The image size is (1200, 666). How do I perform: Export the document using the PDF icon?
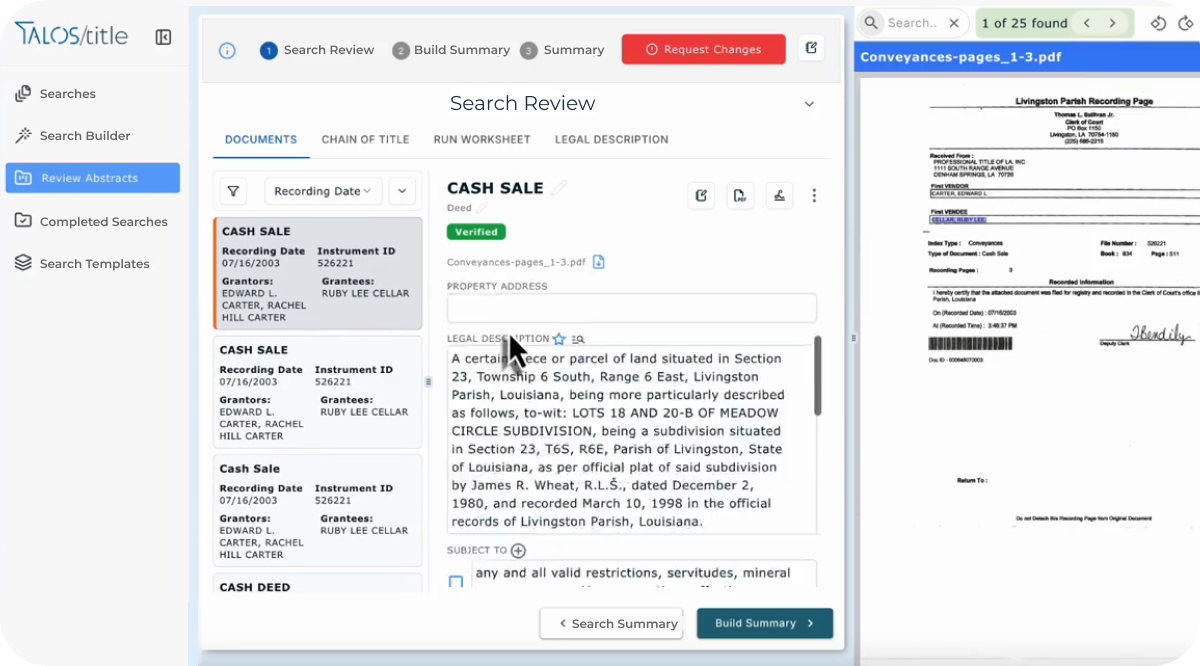(740, 195)
